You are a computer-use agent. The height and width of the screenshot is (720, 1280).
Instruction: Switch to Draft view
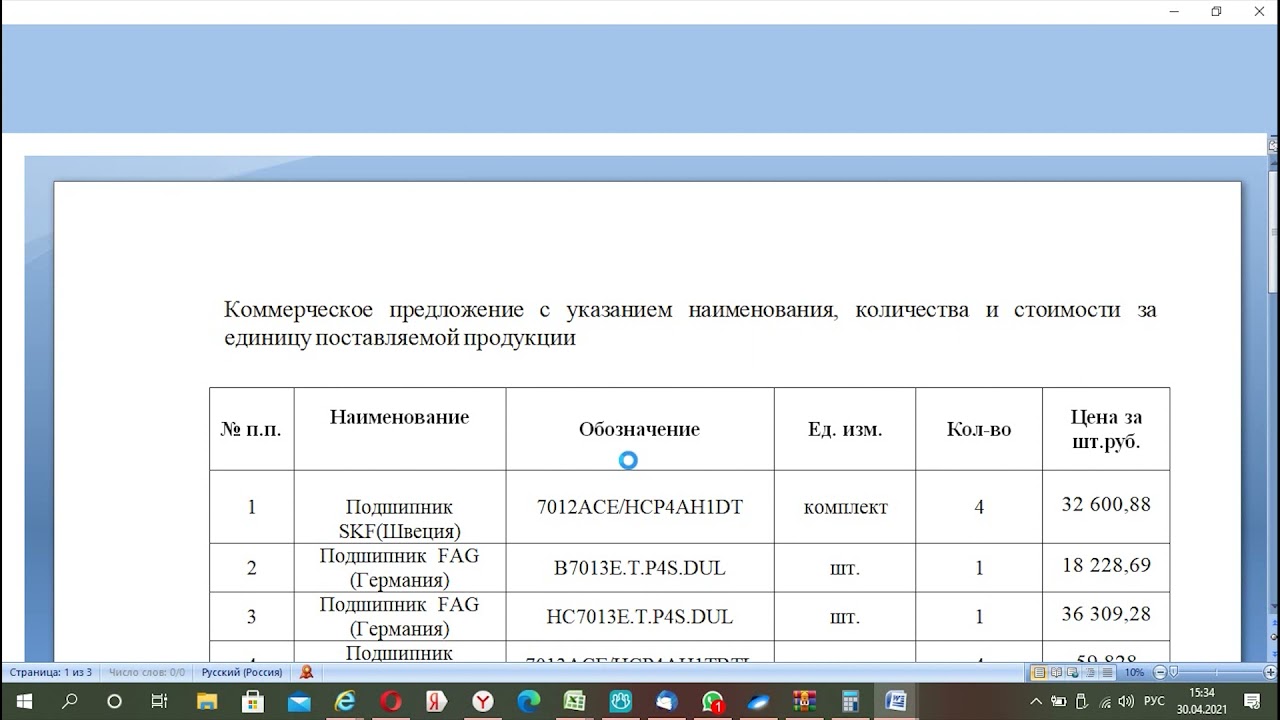(x=1107, y=672)
